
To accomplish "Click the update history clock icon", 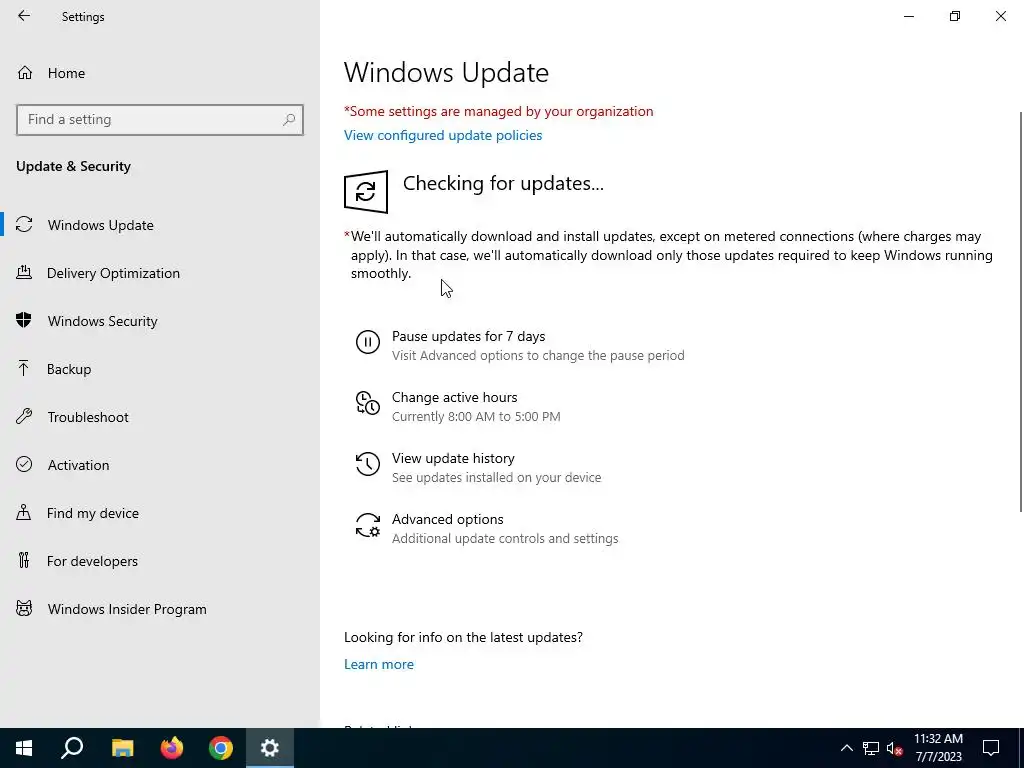I will click(368, 464).
